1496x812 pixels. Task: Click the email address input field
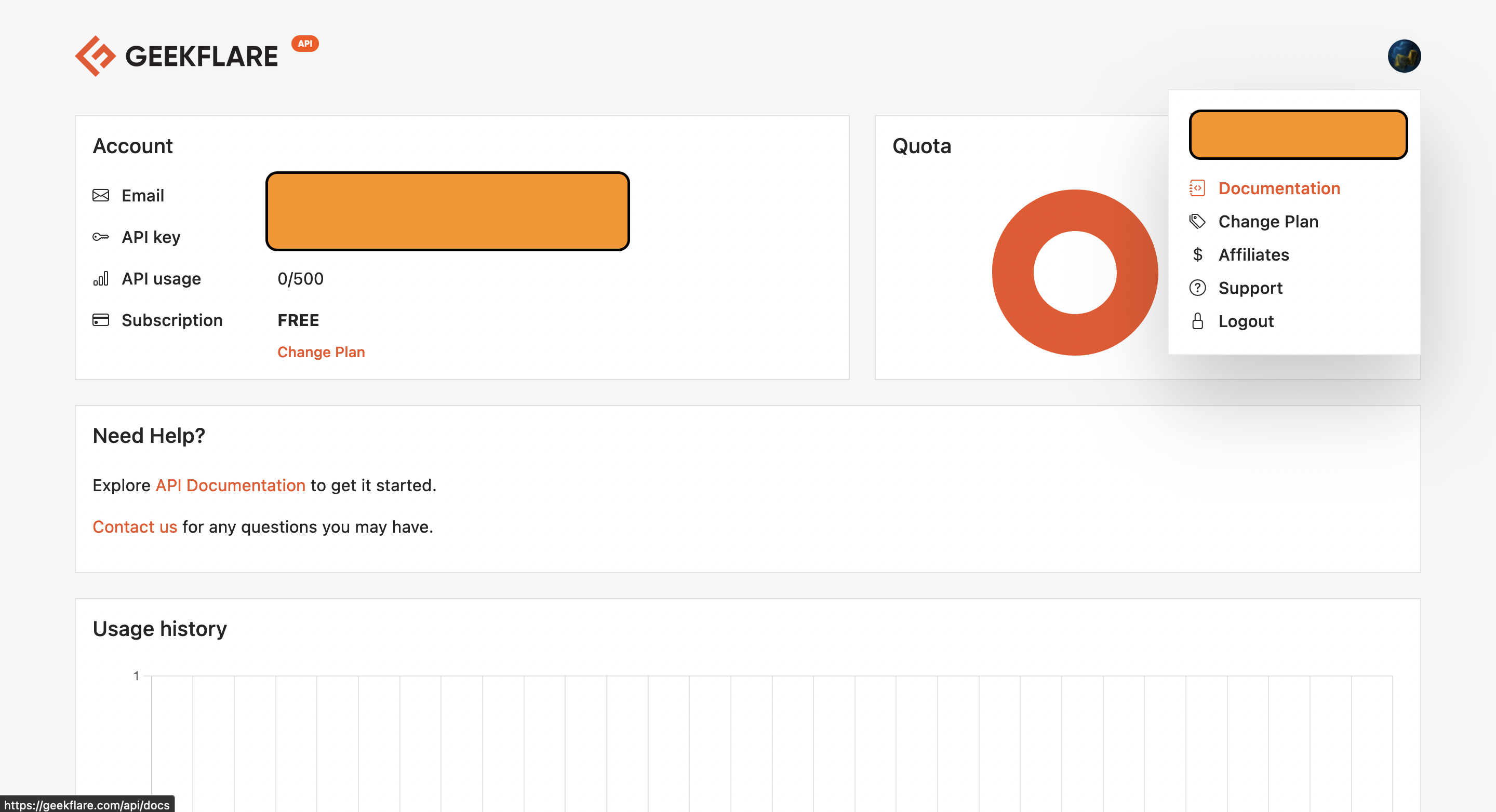pos(448,211)
